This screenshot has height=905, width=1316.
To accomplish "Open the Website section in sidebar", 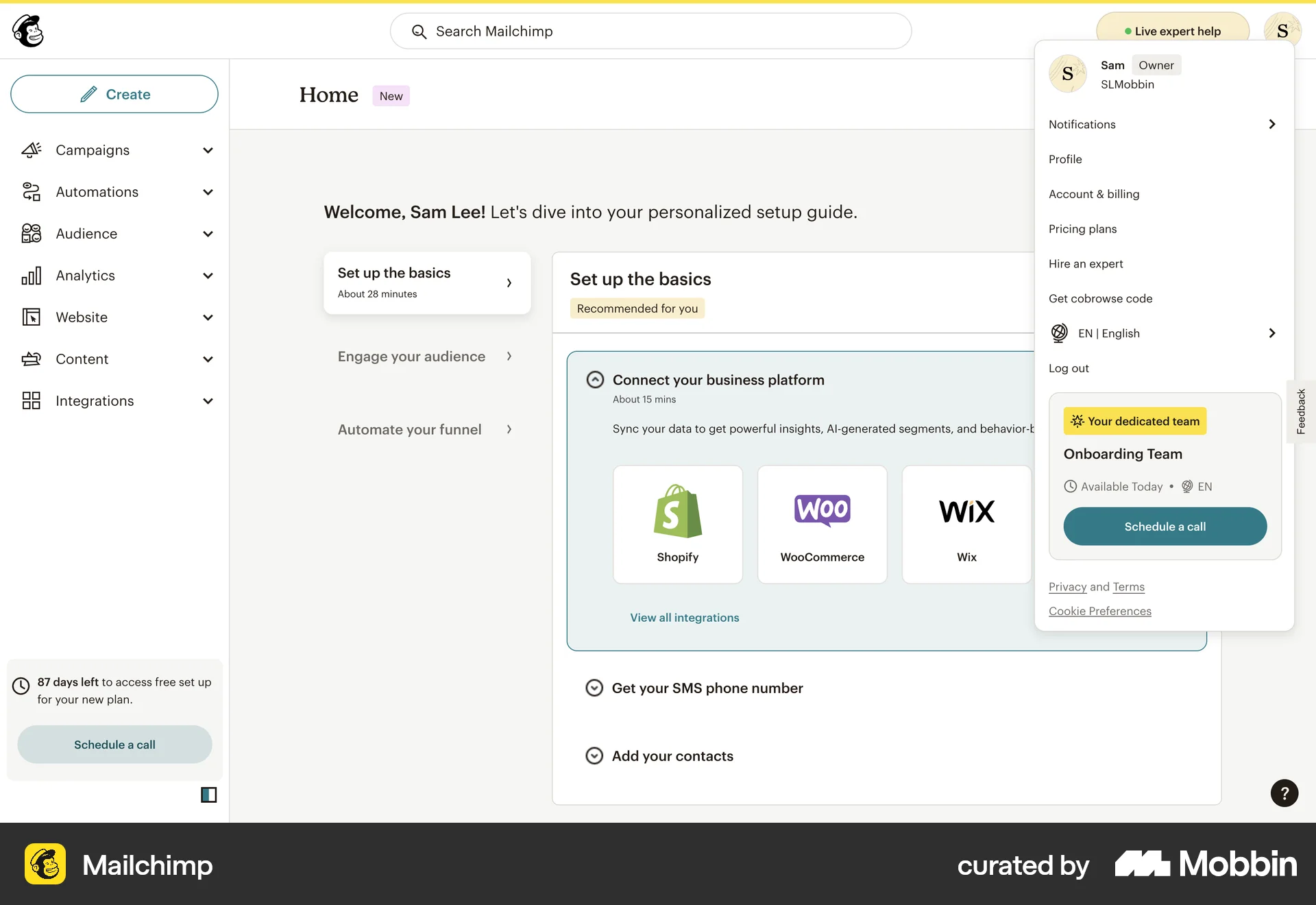I will (82, 317).
